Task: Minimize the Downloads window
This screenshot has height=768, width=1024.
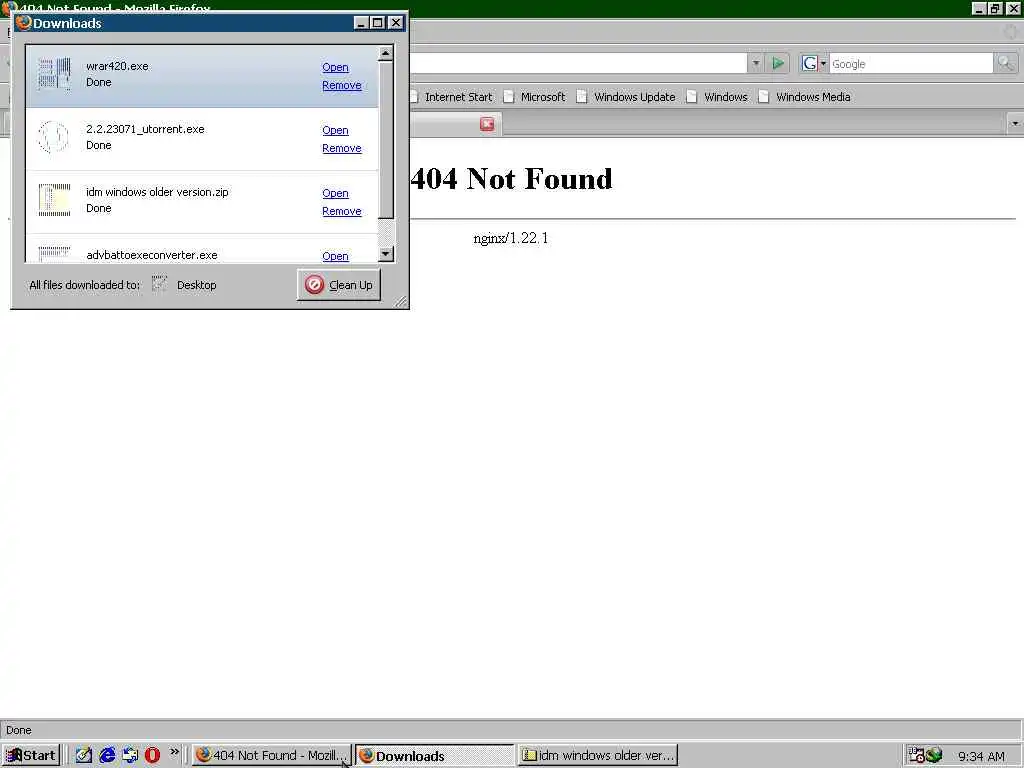Action: (x=361, y=23)
